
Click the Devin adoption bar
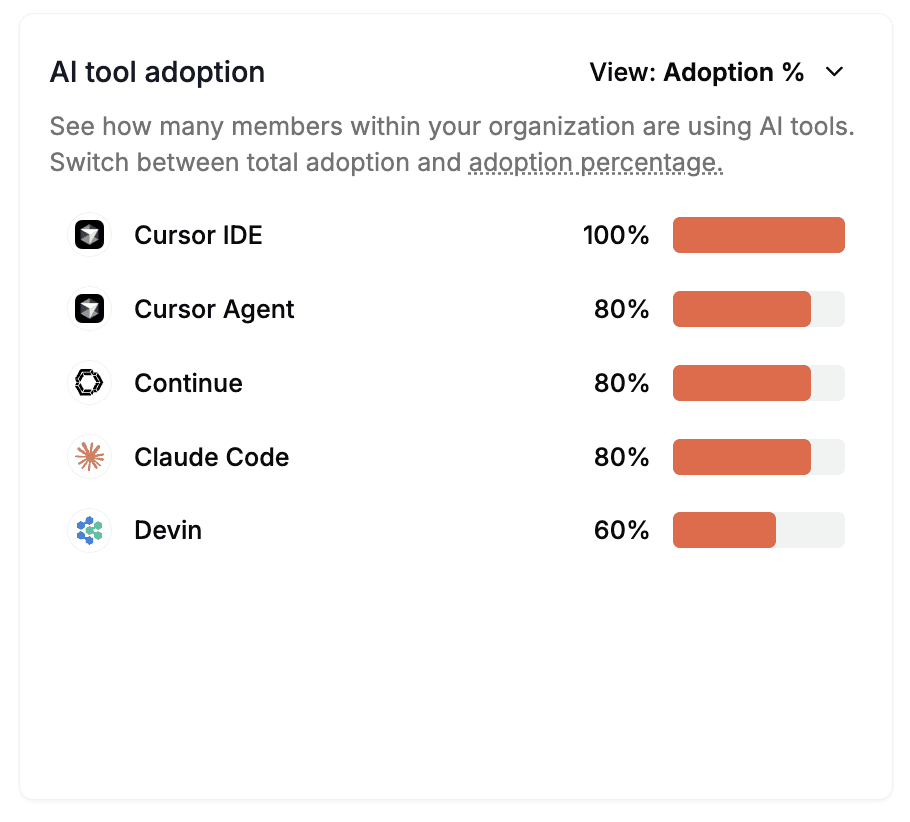pos(758,530)
